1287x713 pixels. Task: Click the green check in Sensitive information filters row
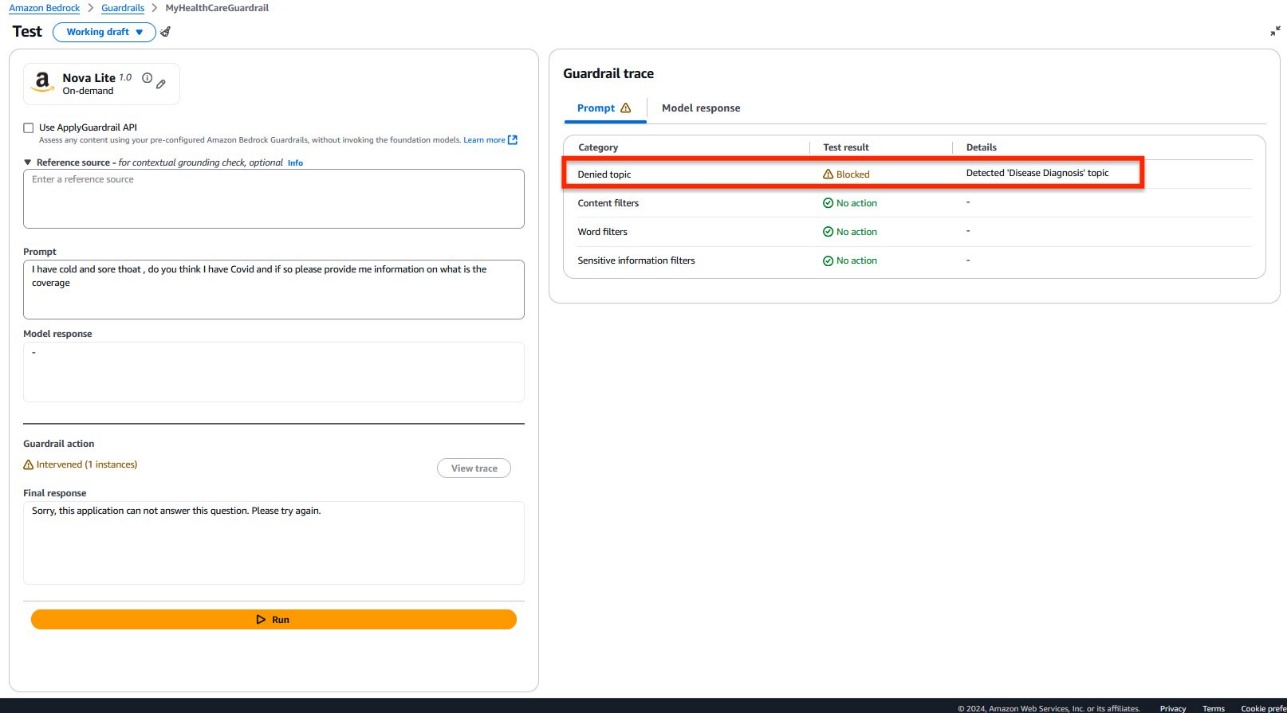tap(828, 261)
